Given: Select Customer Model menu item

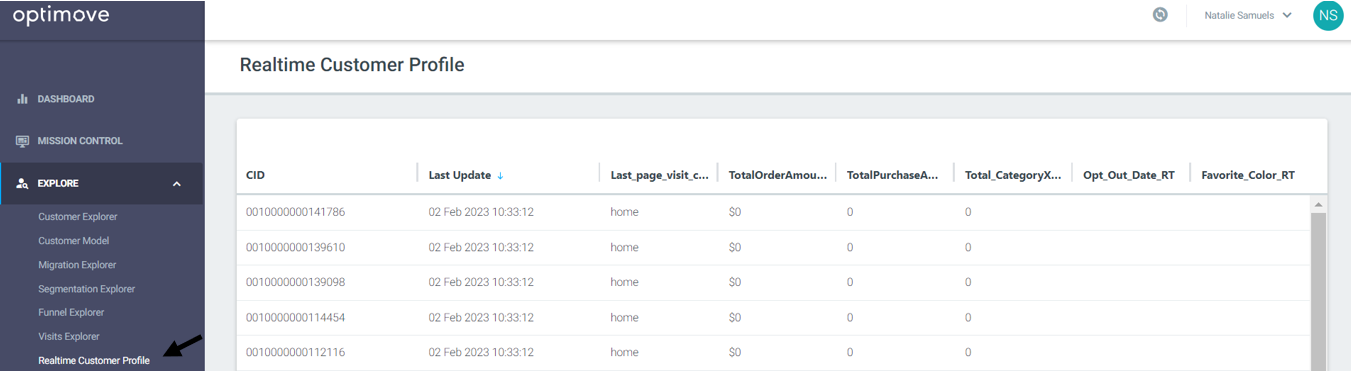Looking at the screenshot, I should coord(73,241).
